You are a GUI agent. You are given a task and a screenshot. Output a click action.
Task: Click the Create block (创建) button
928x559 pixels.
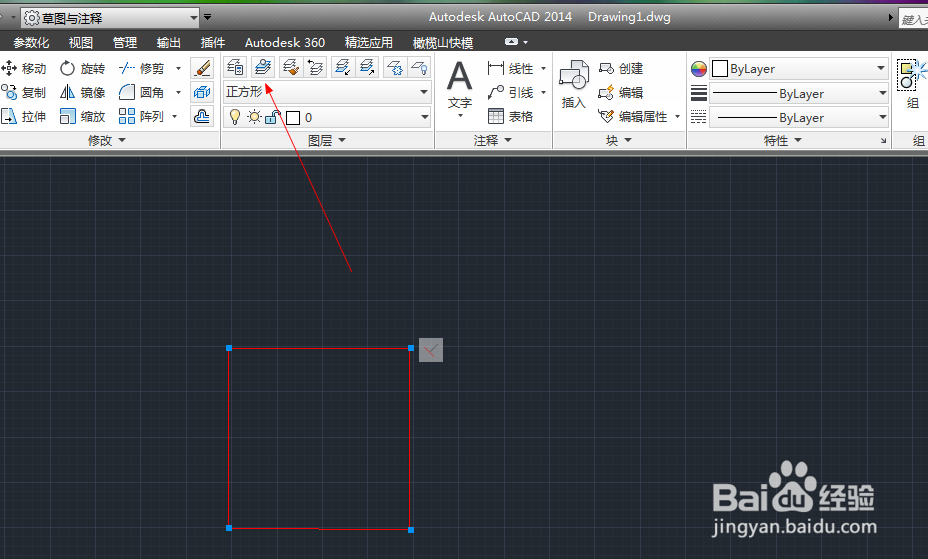(621, 69)
